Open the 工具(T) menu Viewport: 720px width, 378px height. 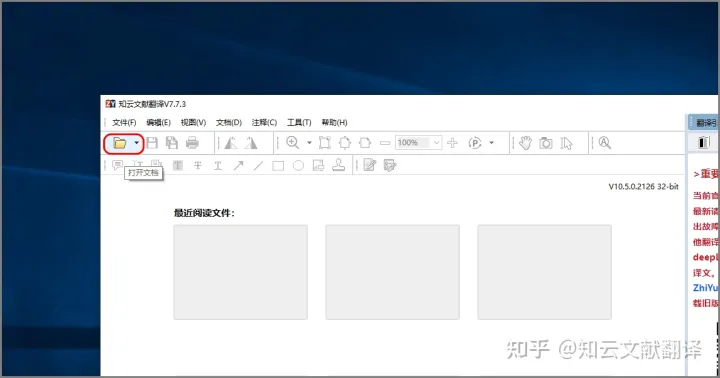click(x=299, y=123)
